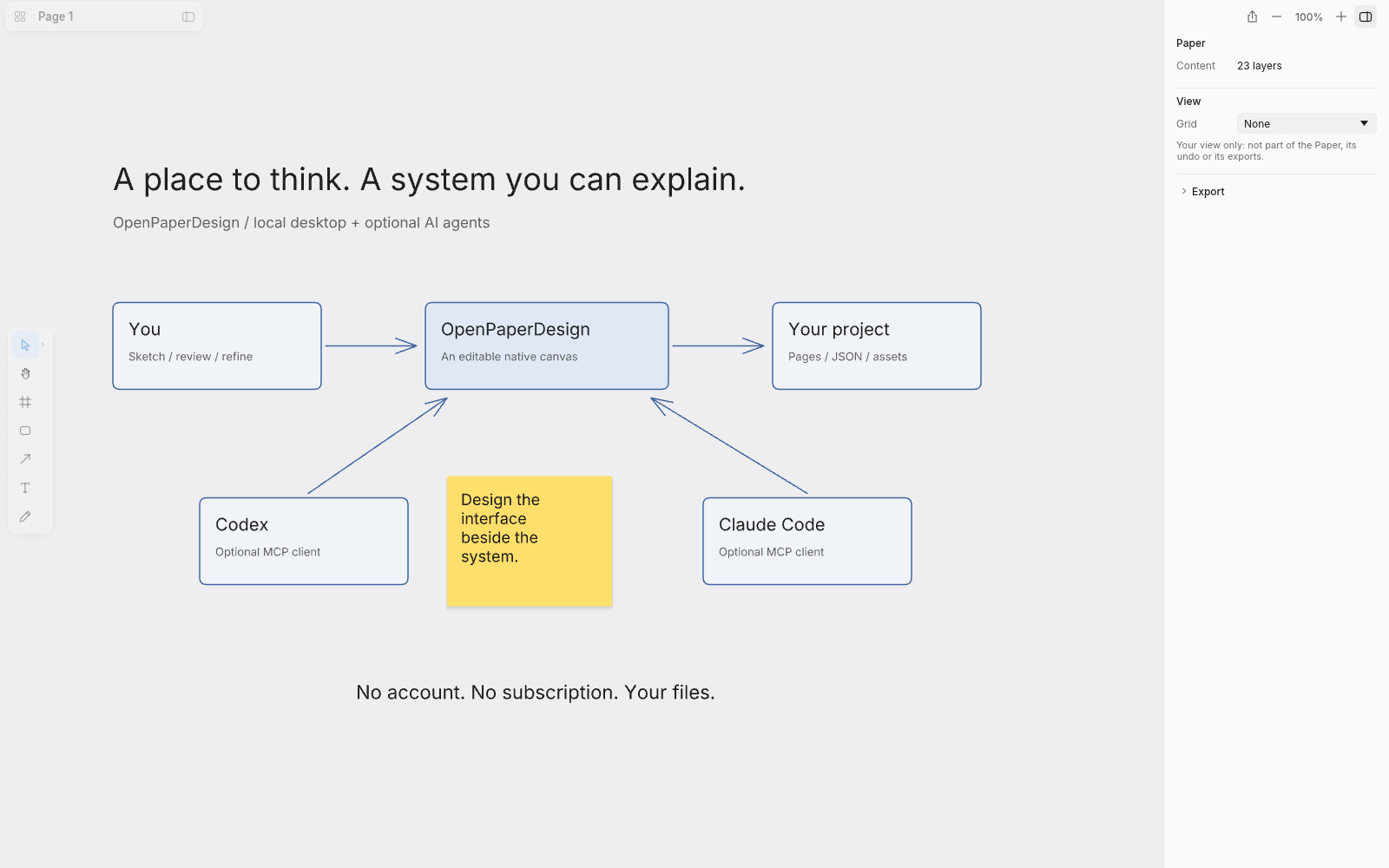
Task: Select the OpenPaperDesign subtitle line
Action: (x=301, y=223)
